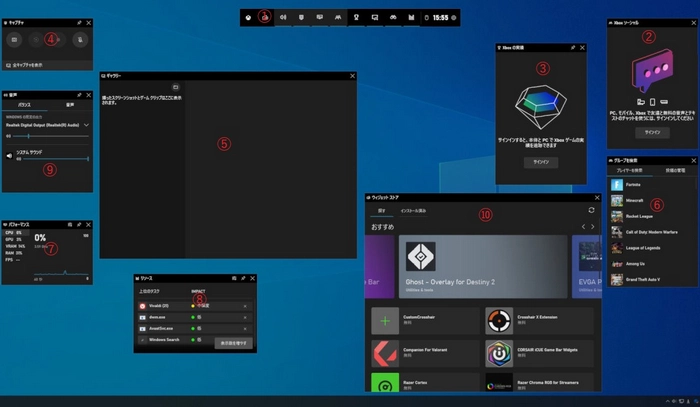Select Grand Theft Auto V in the list
This screenshot has height=407, width=700.
(x=652, y=280)
